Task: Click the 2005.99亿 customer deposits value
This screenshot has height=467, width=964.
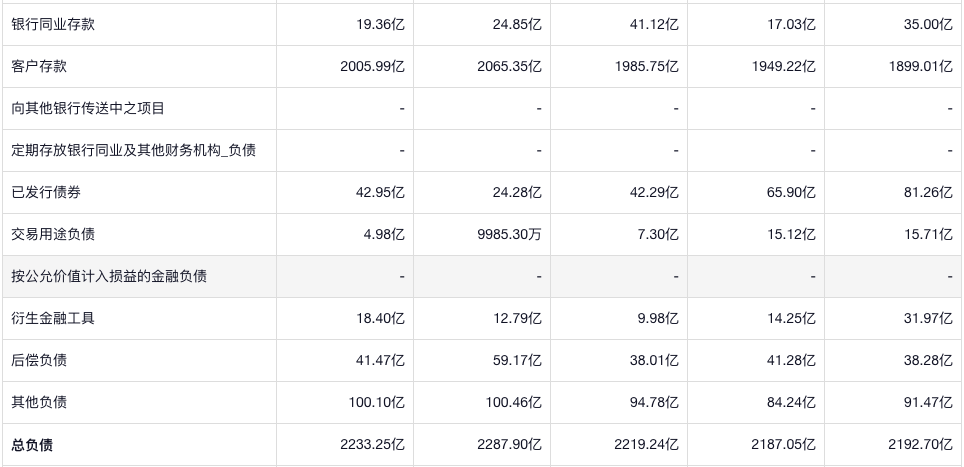Action: click(372, 66)
